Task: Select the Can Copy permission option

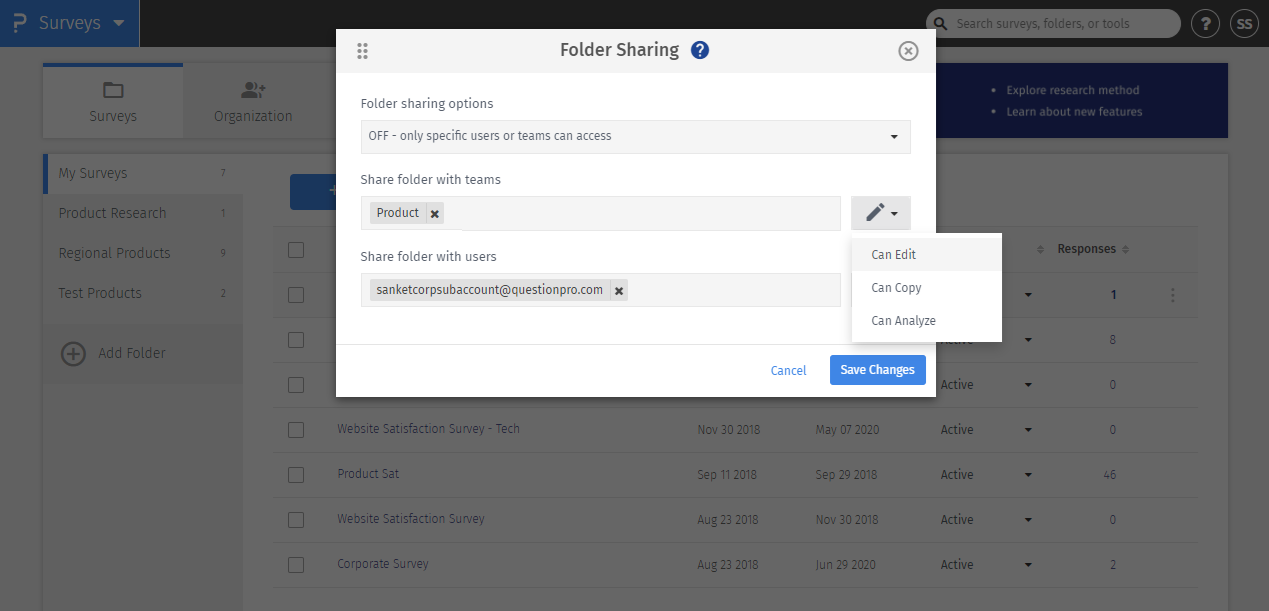Action: pos(896,288)
